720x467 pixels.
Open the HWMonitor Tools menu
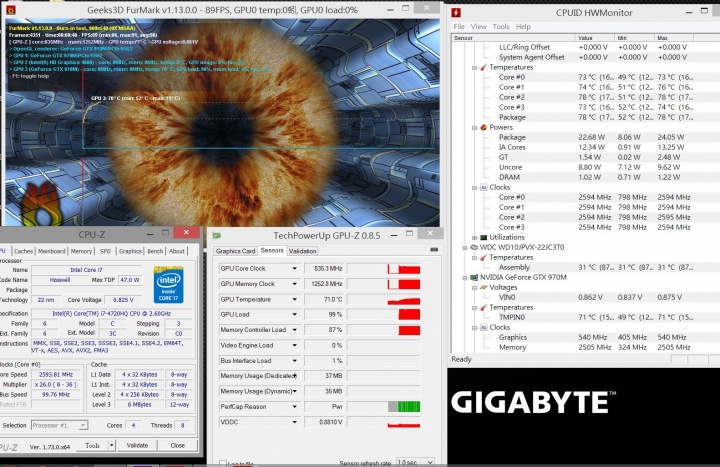(x=501, y=27)
